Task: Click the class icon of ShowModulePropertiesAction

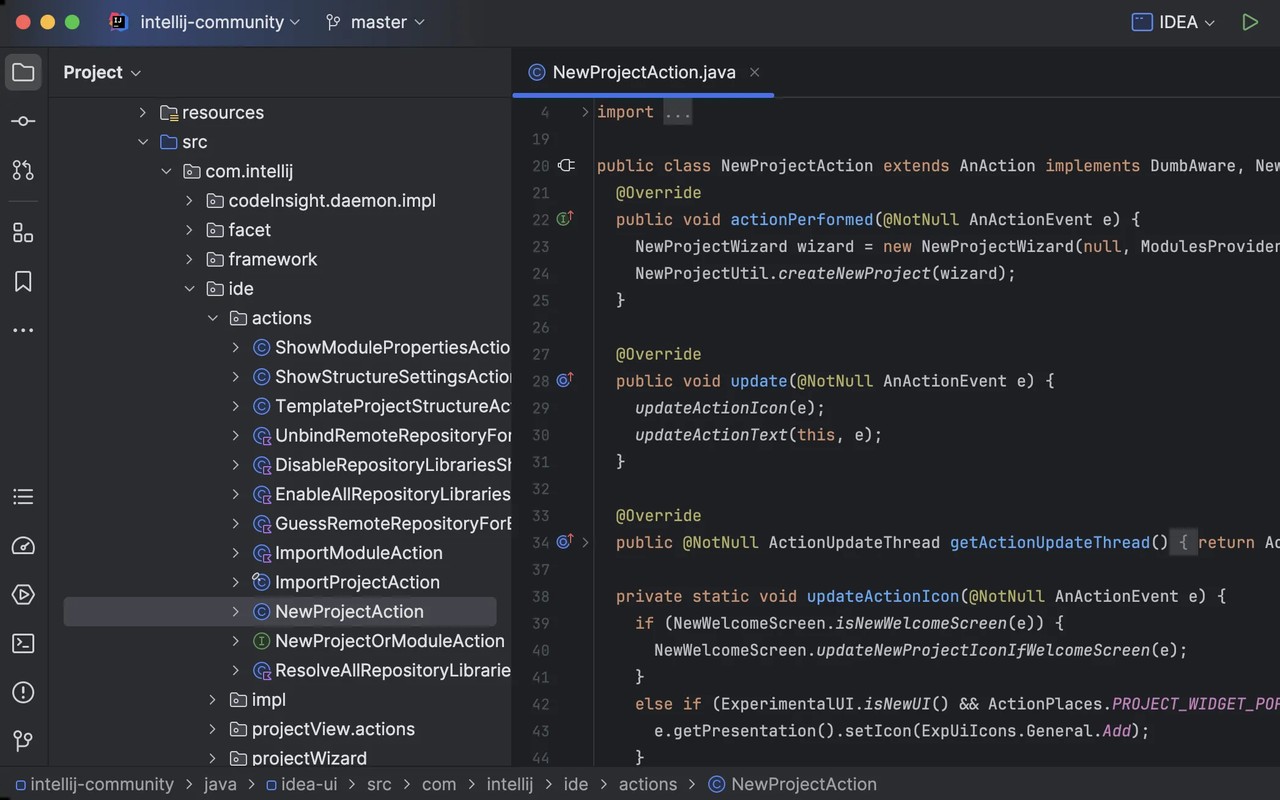Action: click(261, 347)
